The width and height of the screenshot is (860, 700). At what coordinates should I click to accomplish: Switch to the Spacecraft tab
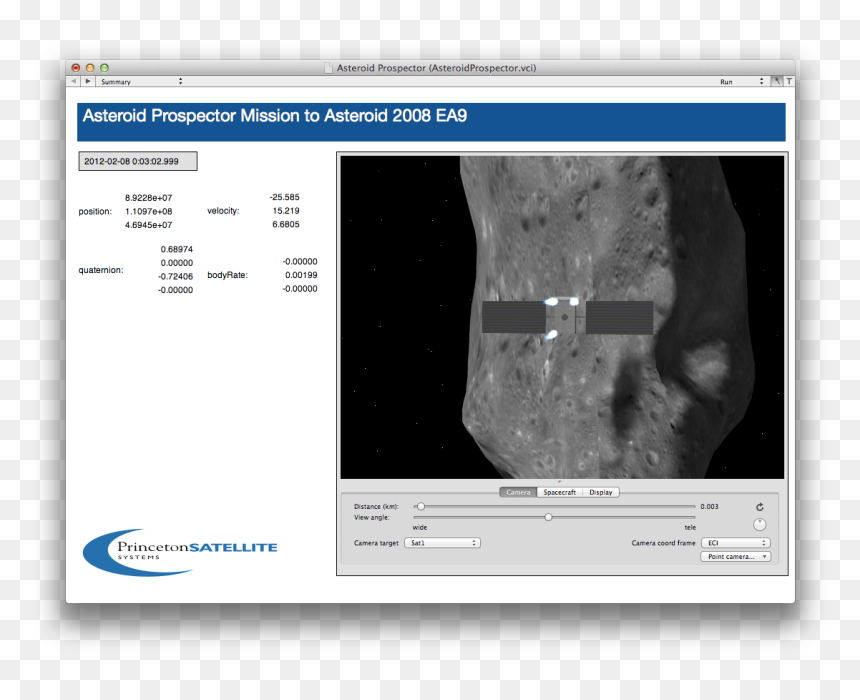[559, 492]
